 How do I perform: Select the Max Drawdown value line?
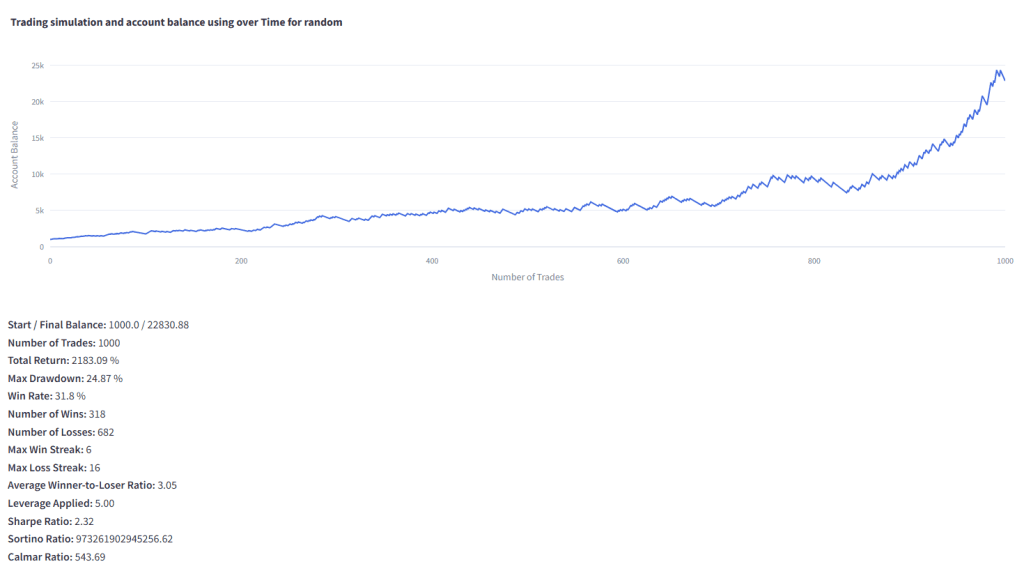[x=65, y=378]
